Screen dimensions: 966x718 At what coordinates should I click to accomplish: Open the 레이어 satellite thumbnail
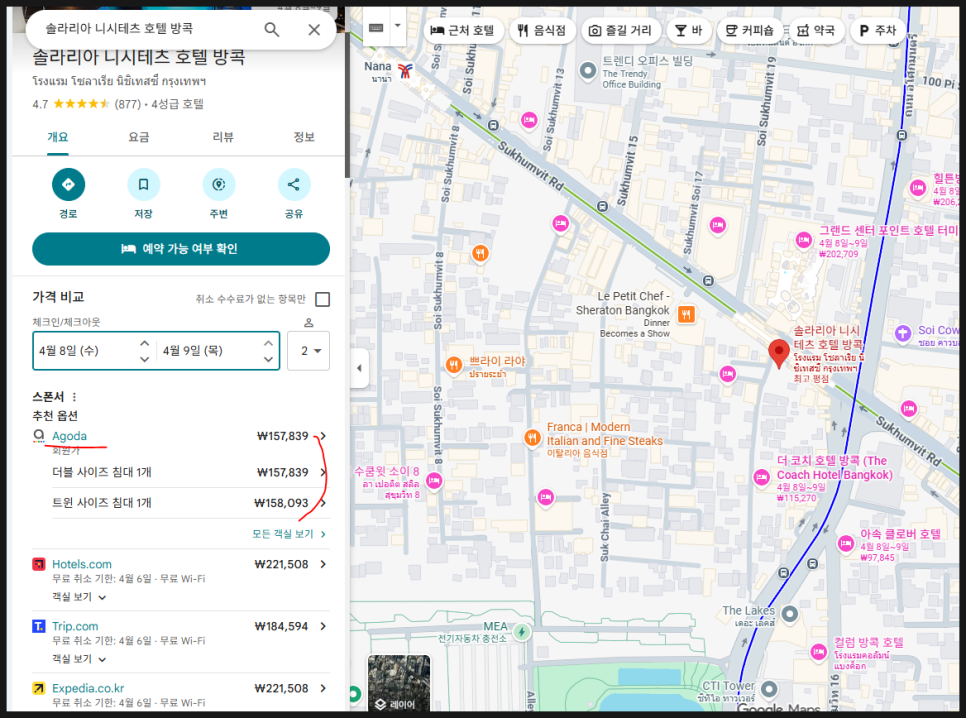click(x=399, y=683)
